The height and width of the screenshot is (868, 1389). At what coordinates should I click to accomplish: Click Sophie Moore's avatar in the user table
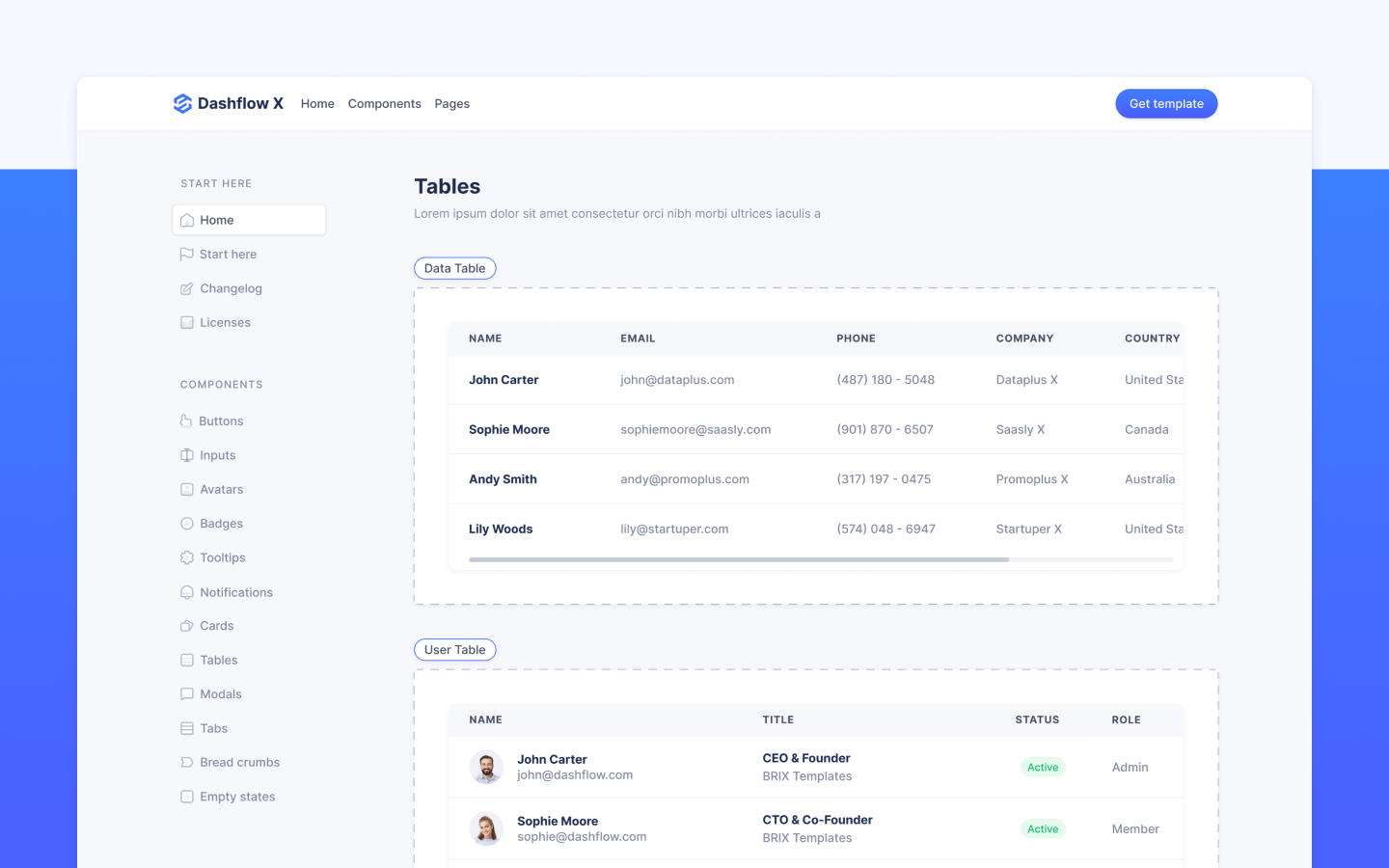click(486, 828)
